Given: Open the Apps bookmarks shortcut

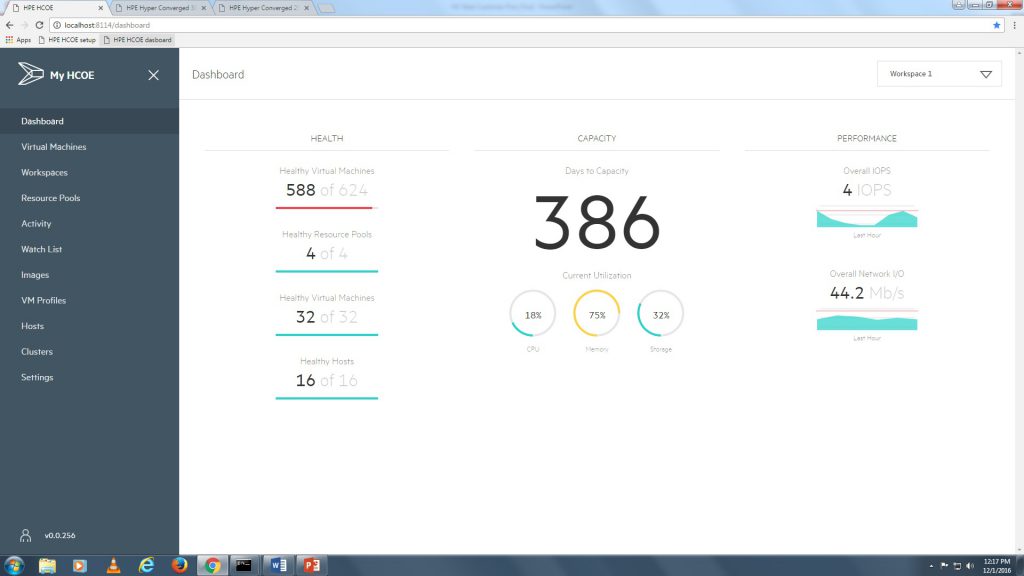Looking at the screenshot, I should pos(18,40).
